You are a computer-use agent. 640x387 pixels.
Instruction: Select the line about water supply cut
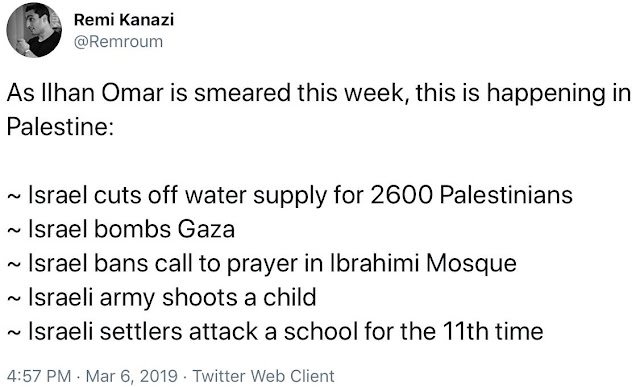290,195
